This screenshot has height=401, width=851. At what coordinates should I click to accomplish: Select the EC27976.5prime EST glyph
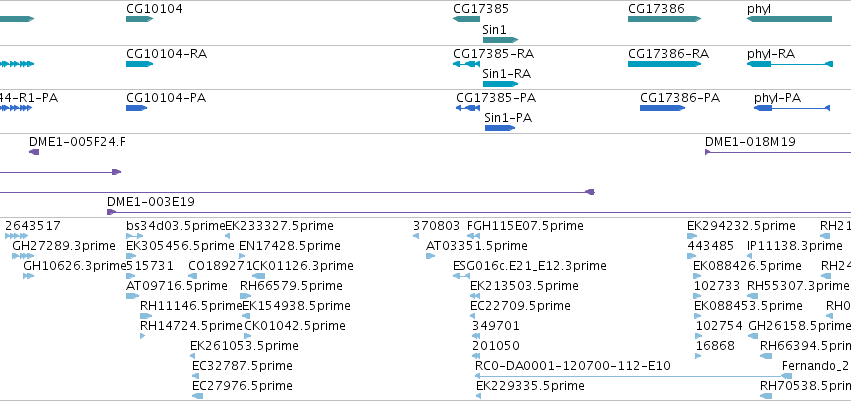(198, 396)
